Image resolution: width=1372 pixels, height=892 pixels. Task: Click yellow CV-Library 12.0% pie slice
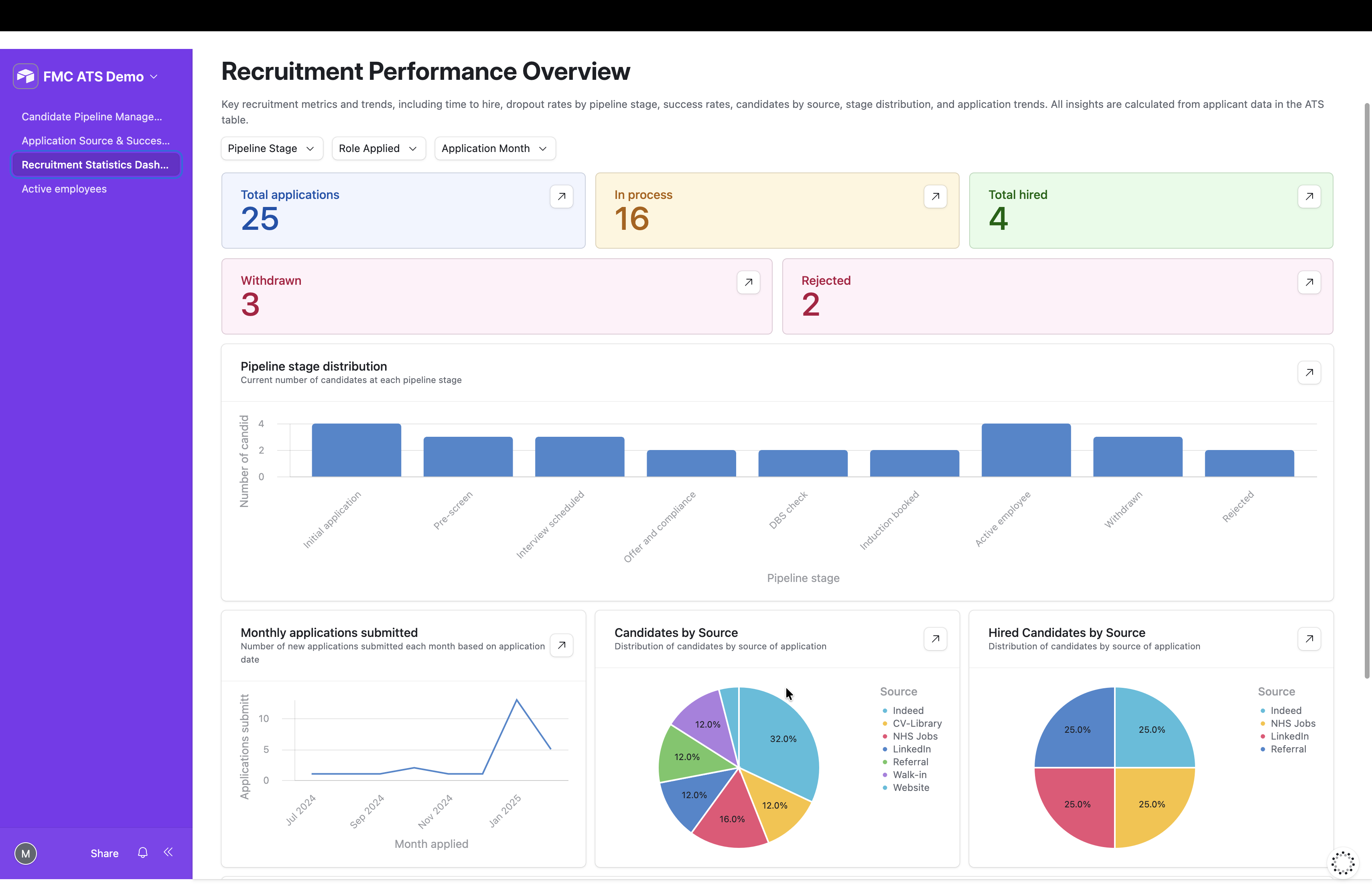pyautogui.click(x=775, y=805)
